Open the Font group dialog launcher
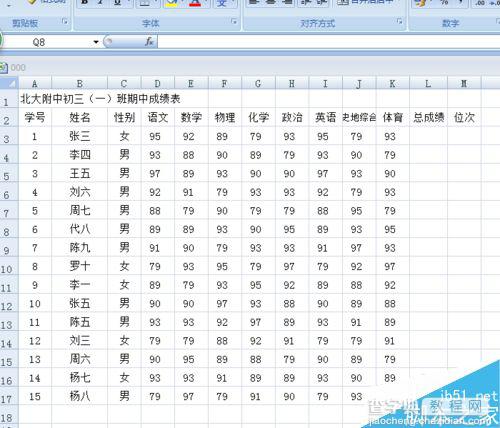 [234, 22]
